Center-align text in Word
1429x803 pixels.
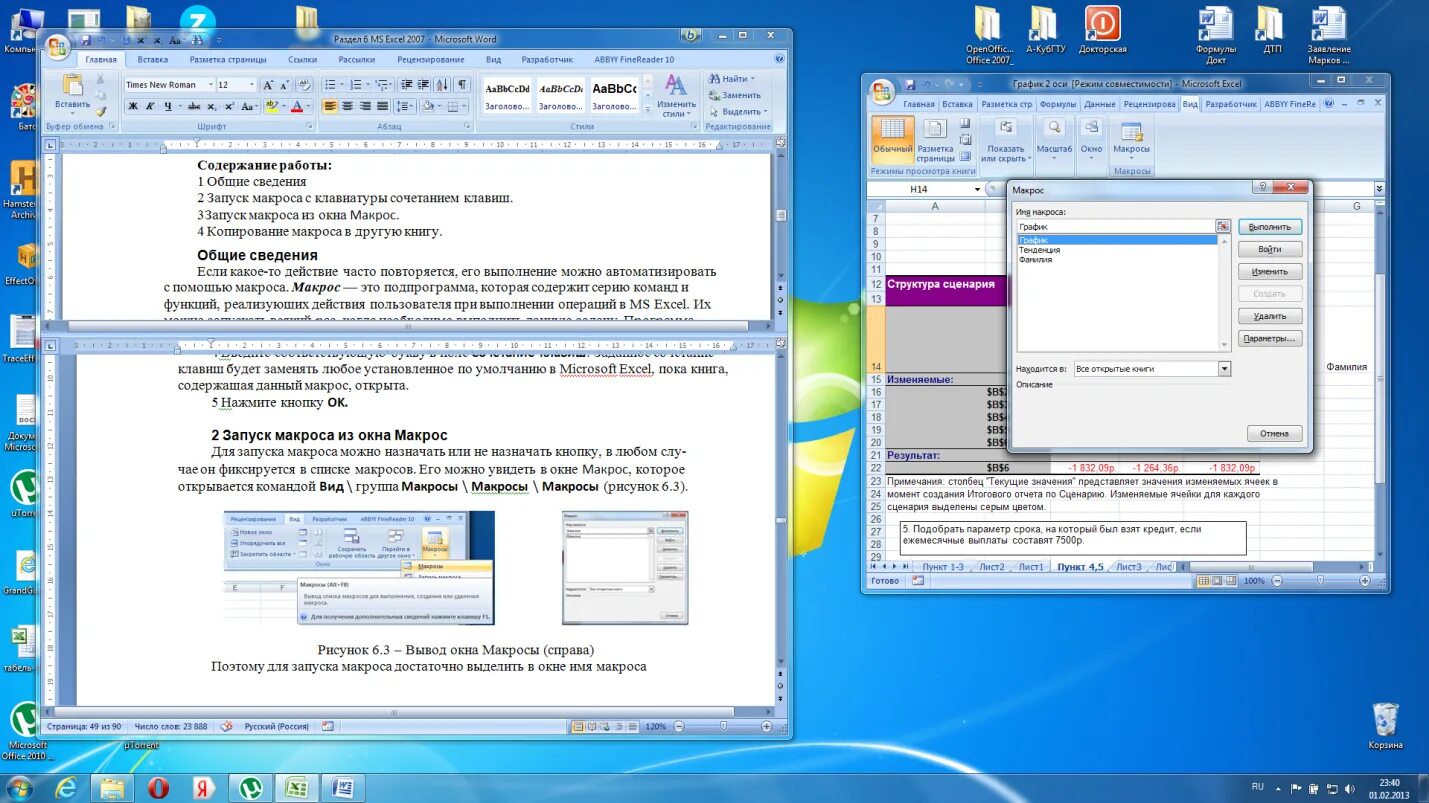(x=347, y=105)
